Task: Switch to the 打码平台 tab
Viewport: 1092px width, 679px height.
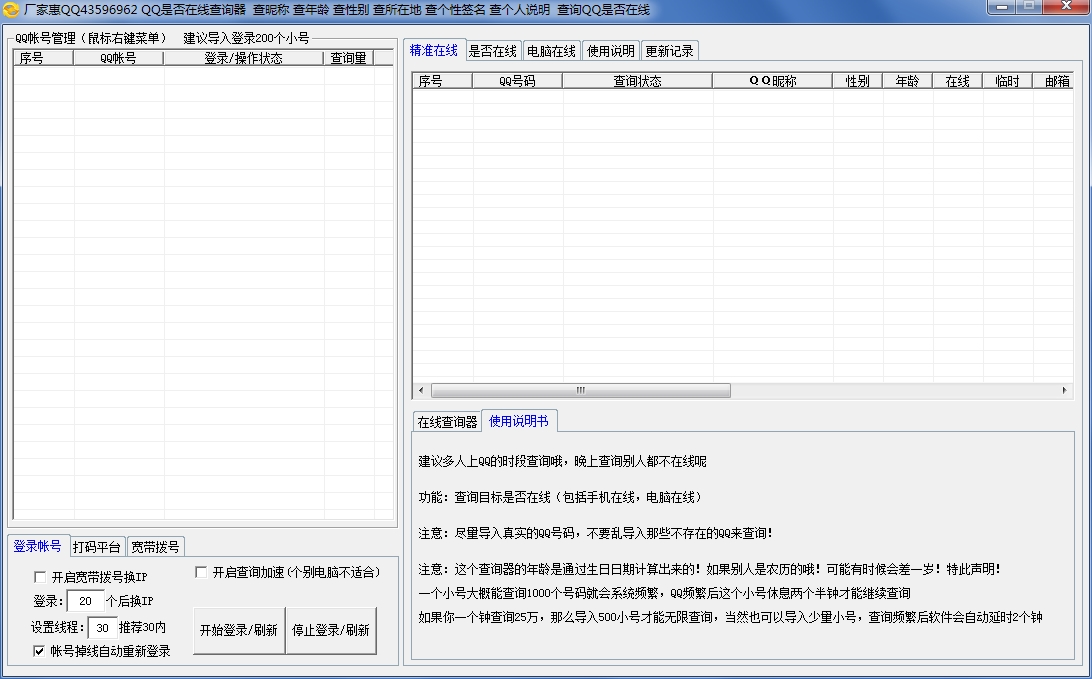Action: [x=97, y=547]
